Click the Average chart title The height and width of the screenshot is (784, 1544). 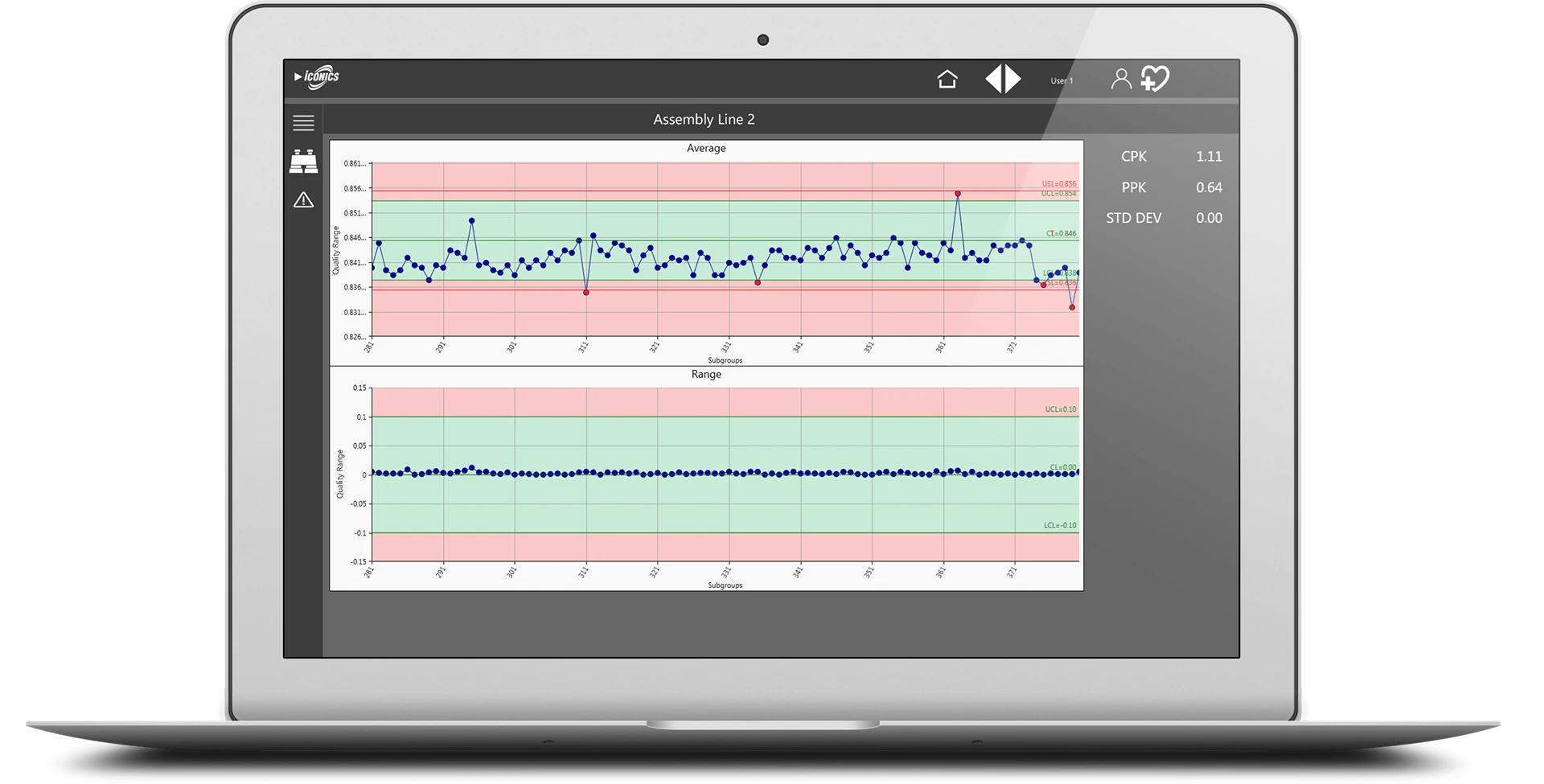point(706,149)
